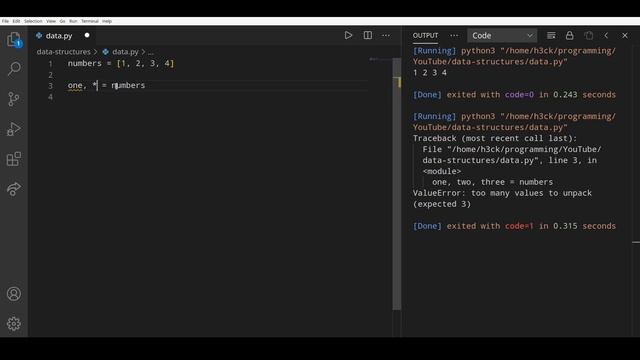
Task: Click line number 1 in gutter
Action: coord(50,64)
